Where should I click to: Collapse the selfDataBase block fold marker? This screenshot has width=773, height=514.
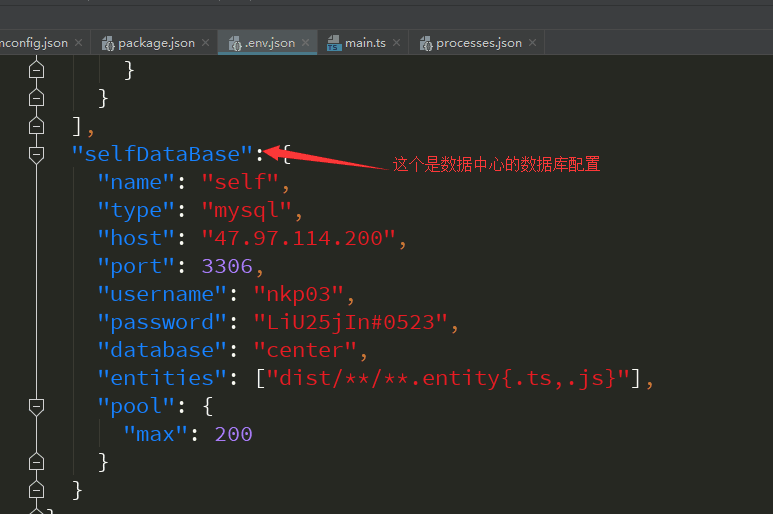point(37,154)
